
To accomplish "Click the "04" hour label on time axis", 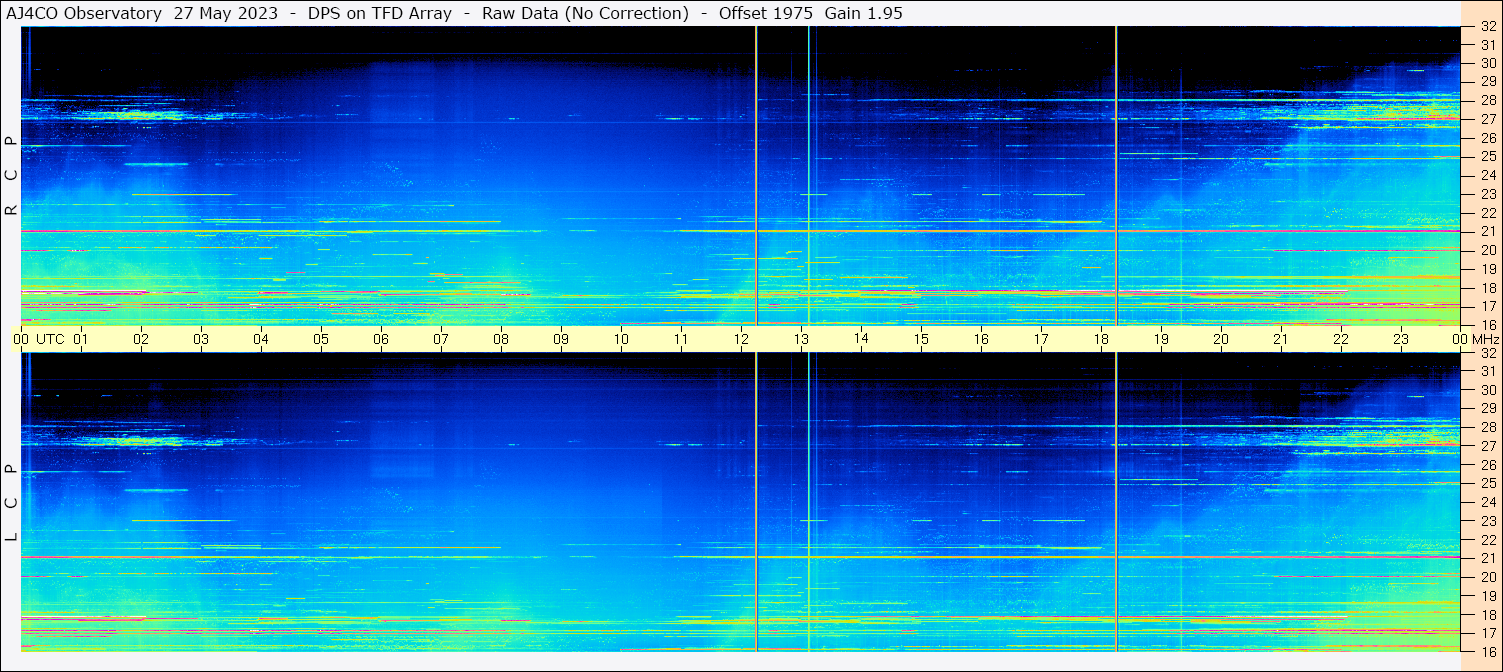I will 261,339.
